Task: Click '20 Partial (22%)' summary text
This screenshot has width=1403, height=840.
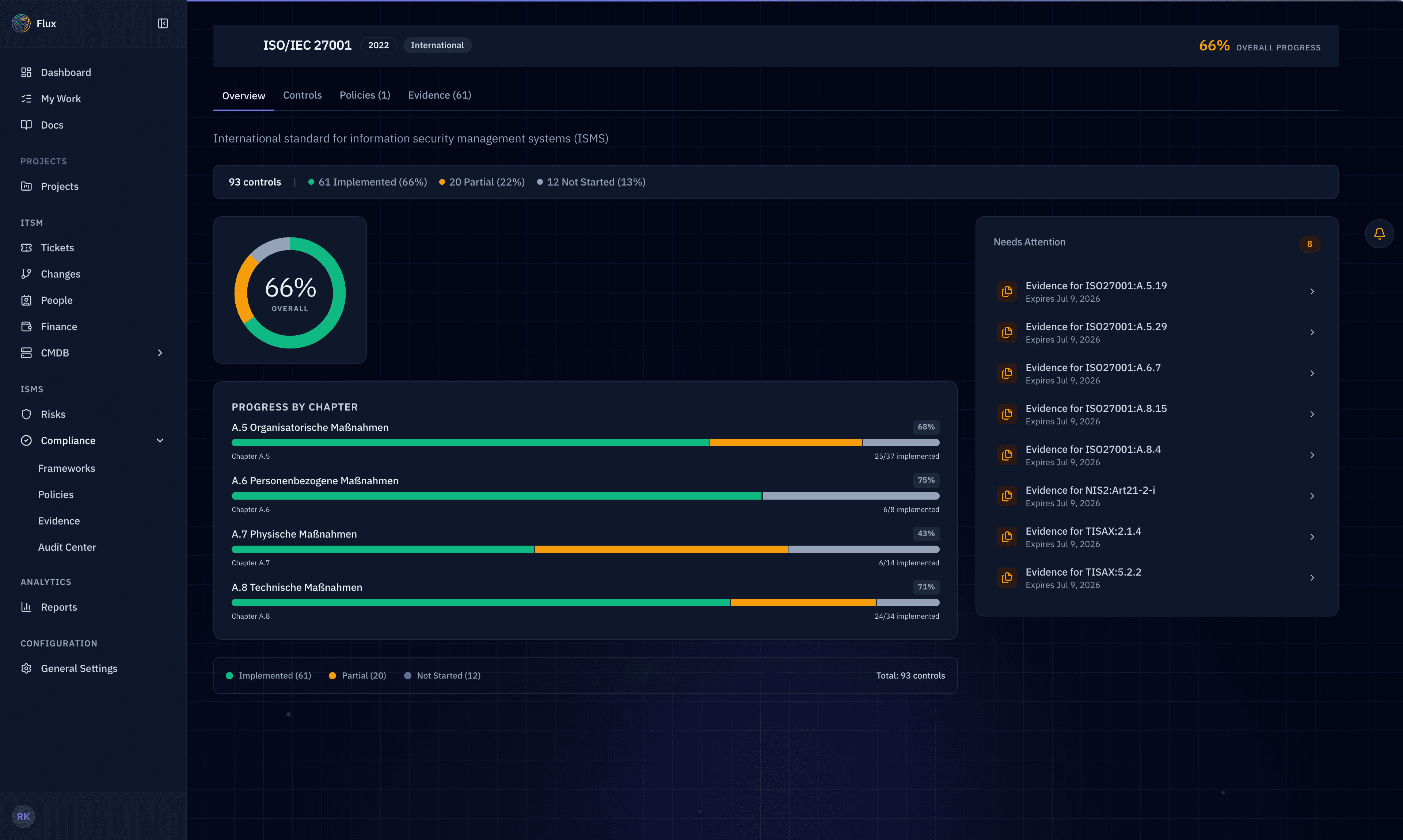Action: [487, 182]
